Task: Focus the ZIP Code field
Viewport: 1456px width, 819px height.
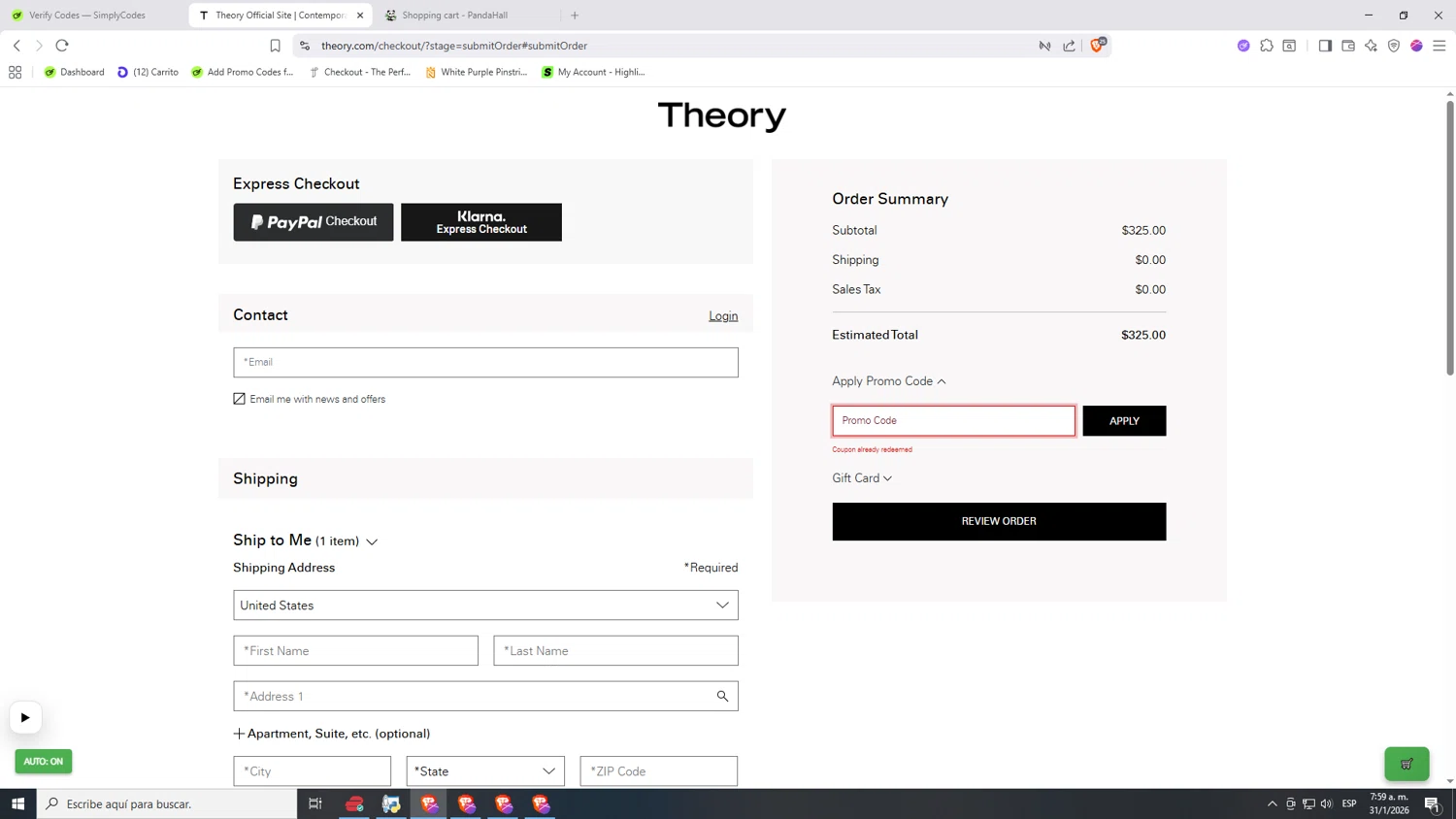Action: point(658,771)
